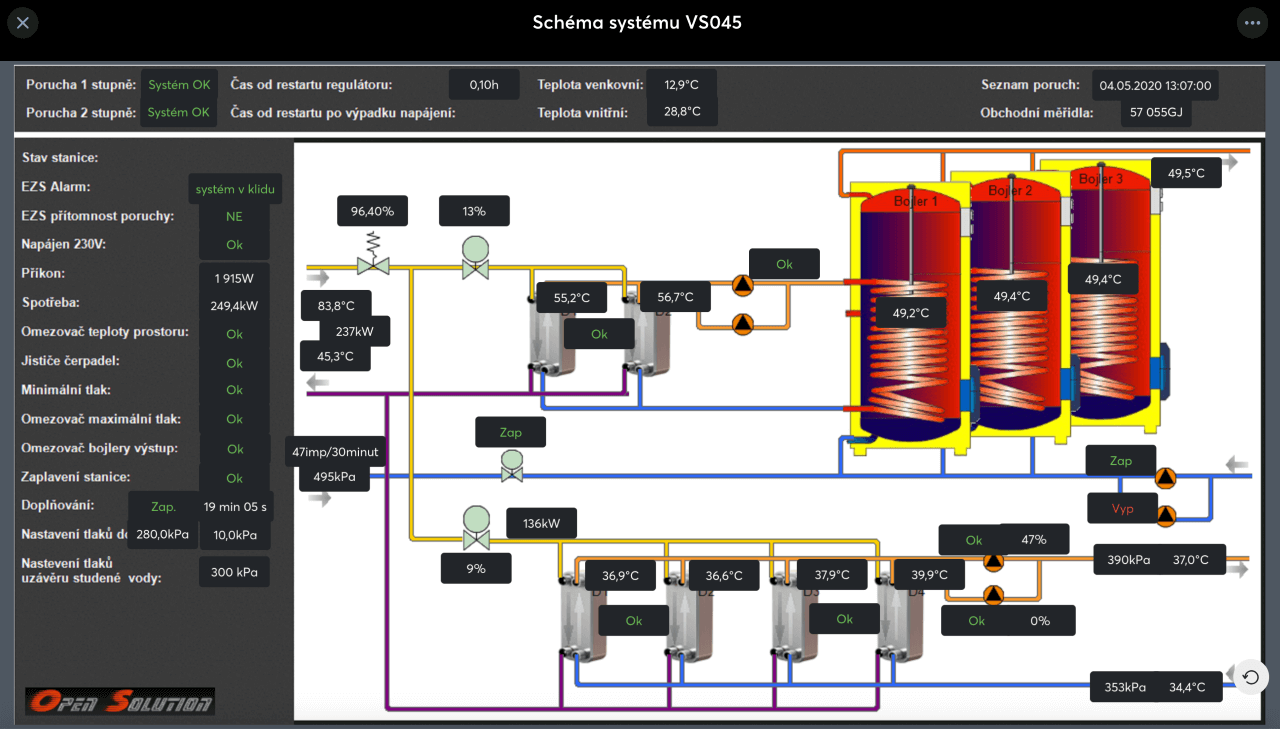The image size is (1280, 729).
Task: Click Systém OK next to Porucha 1 stupně
Action: click(178, 84)
